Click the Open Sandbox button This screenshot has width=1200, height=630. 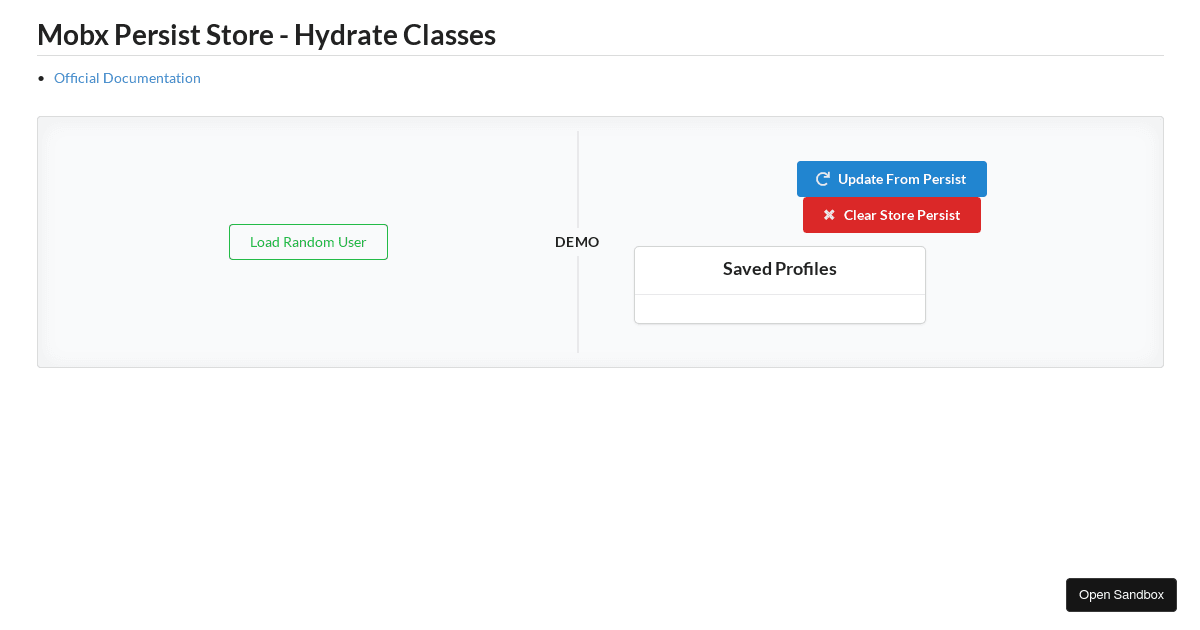pos(1121,594)
